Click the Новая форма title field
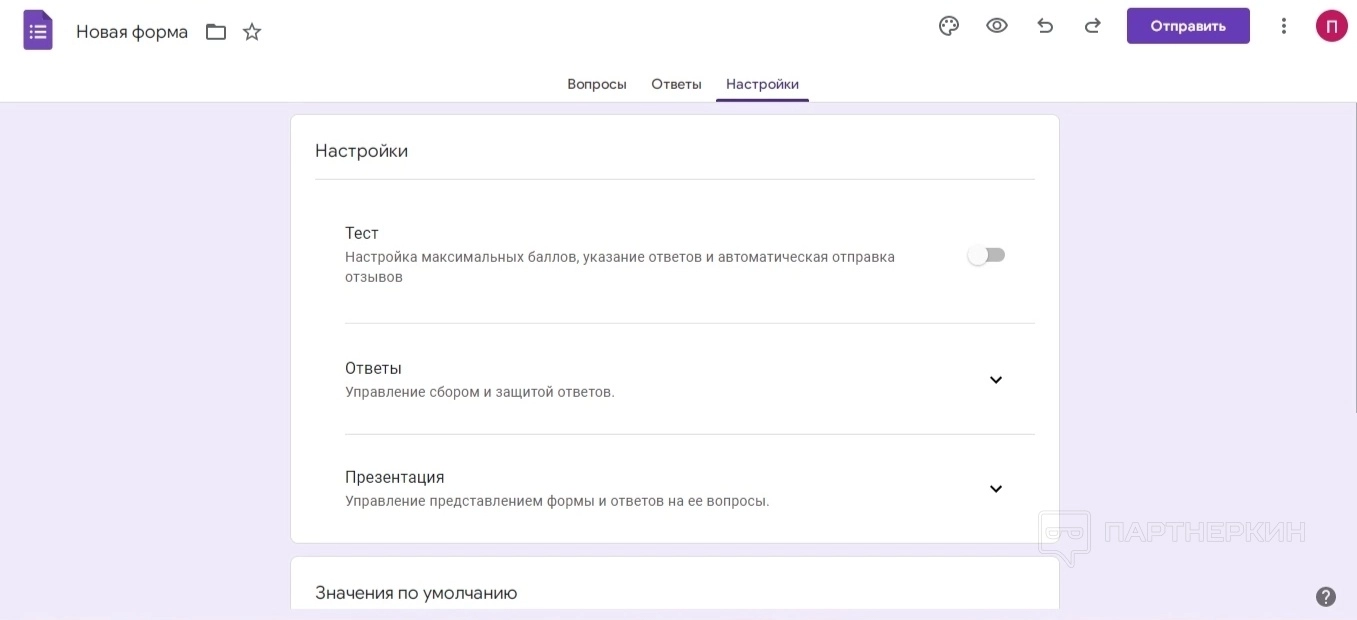The height and width of the screenshot is (620, 1357). click(x=132, y=32)
